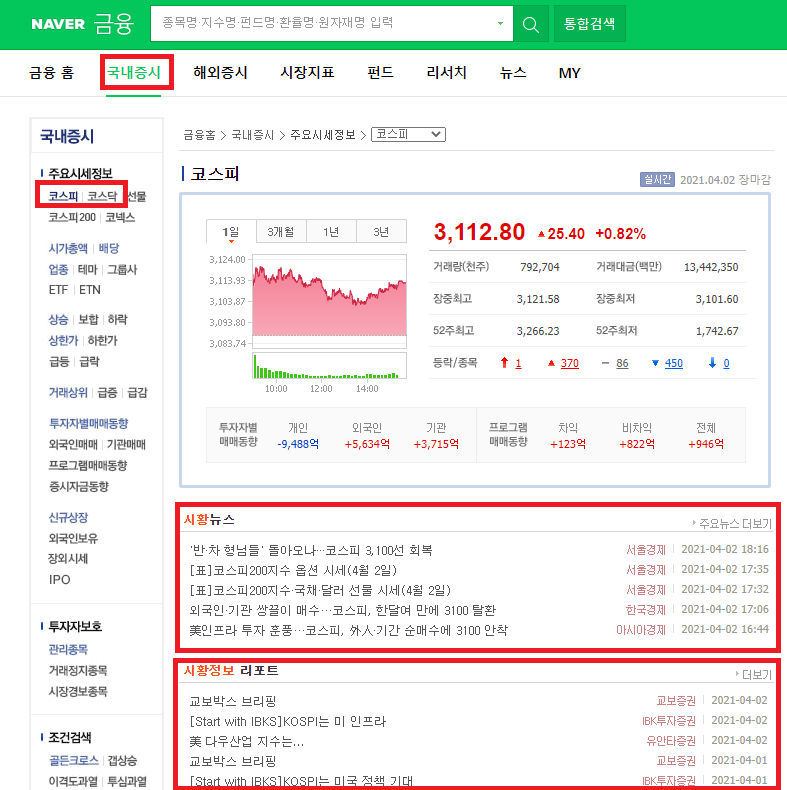
Task: Click the 실시간 badge
Action: tap(657, 179)
